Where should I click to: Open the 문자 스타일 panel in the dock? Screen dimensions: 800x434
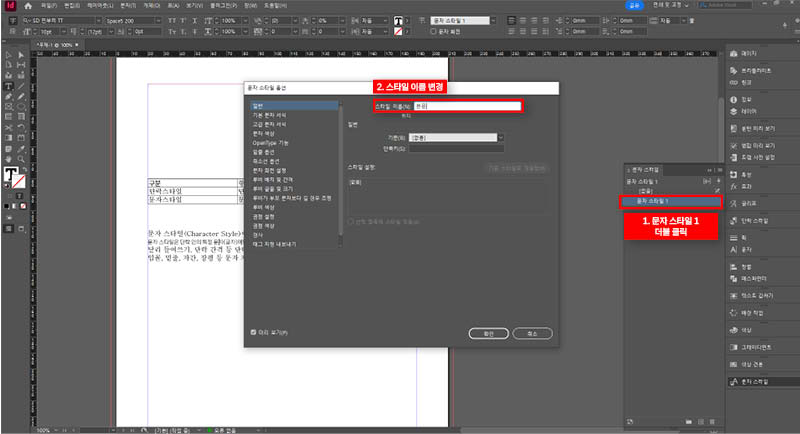point(750,381)
